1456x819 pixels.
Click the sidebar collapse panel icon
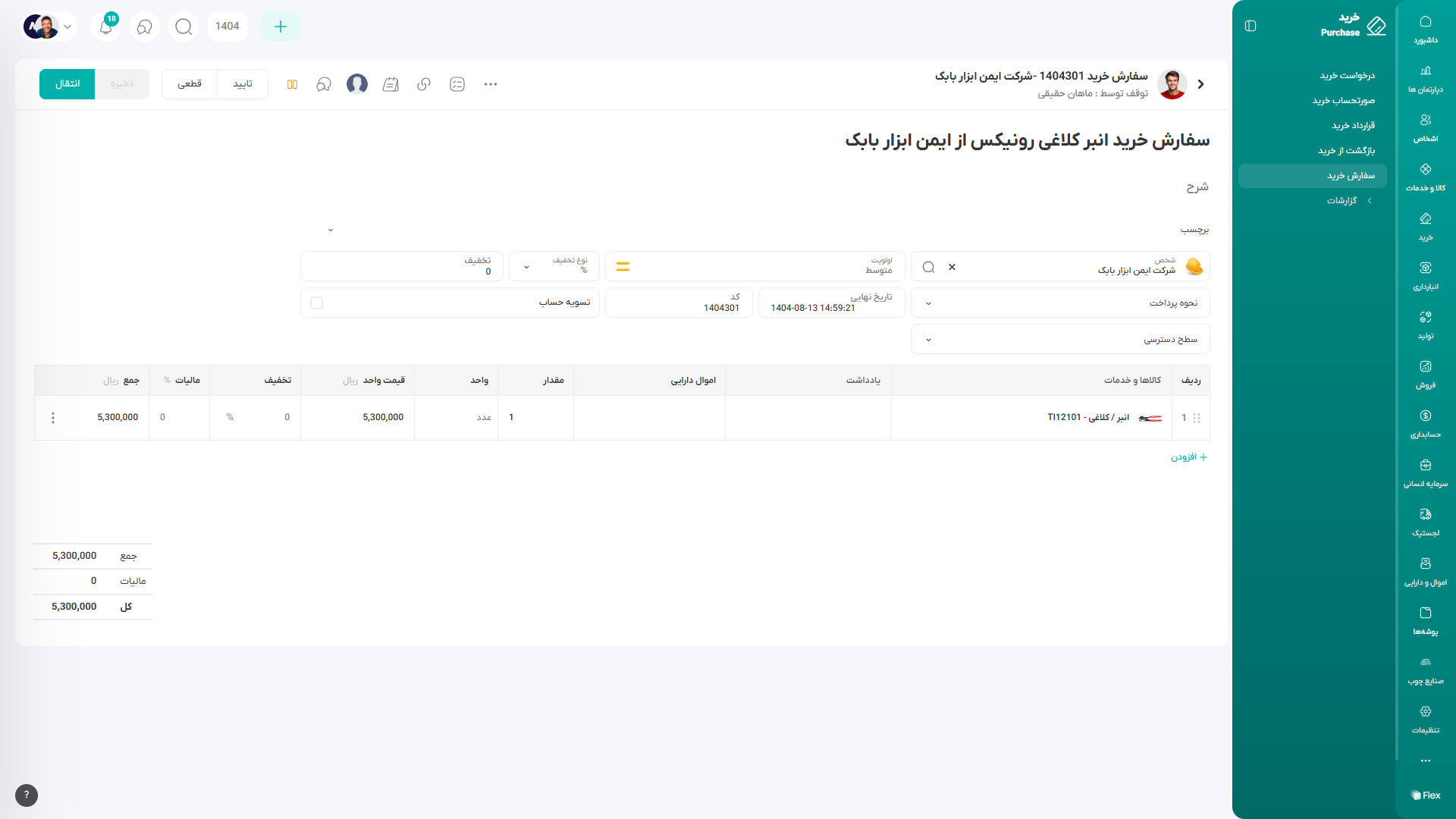tap(1250, 26)
